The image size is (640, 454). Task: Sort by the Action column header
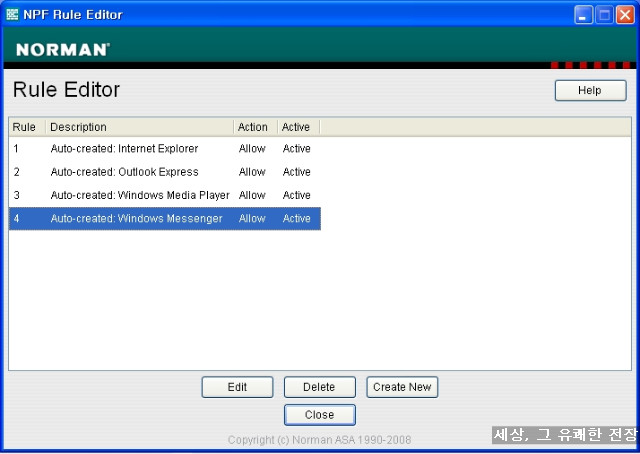coord(256,127)
